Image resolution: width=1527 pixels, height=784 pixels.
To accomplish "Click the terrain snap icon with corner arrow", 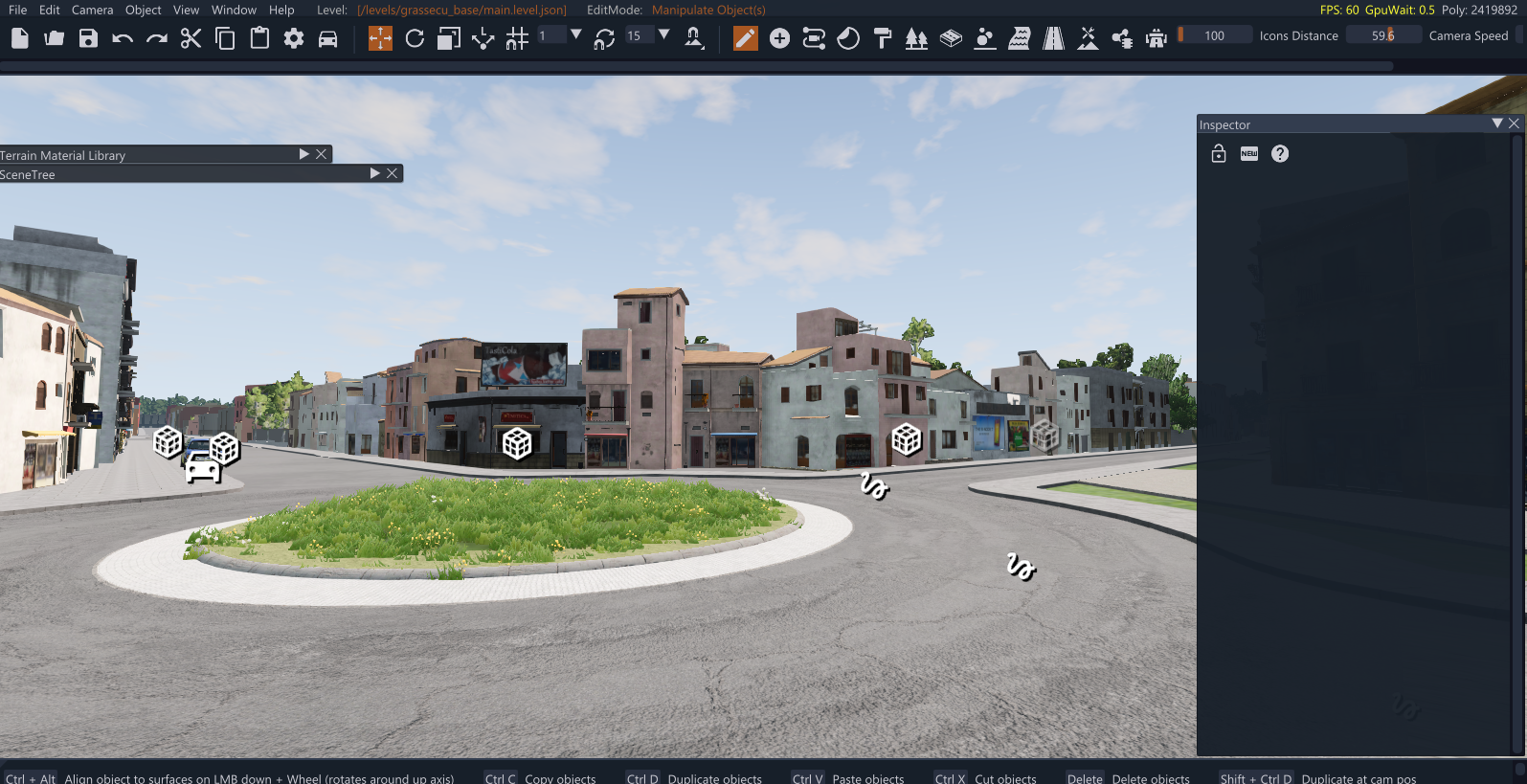I will pos(694,38).
